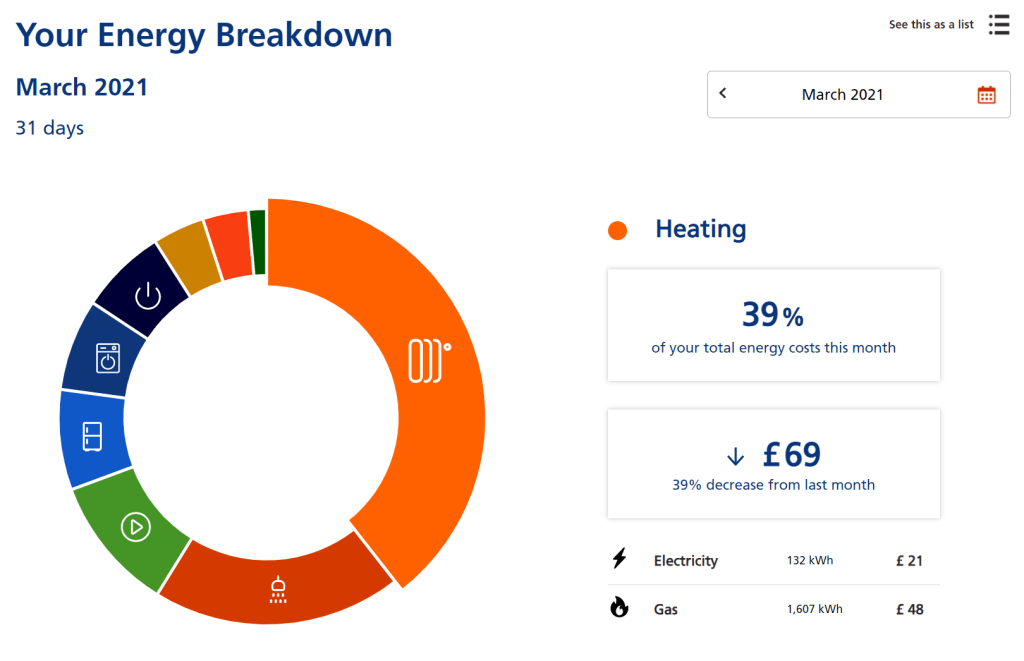The height and width of the screenshot is (661, 1024).
Task: Click the list view icon
Action: coord(998,25)
